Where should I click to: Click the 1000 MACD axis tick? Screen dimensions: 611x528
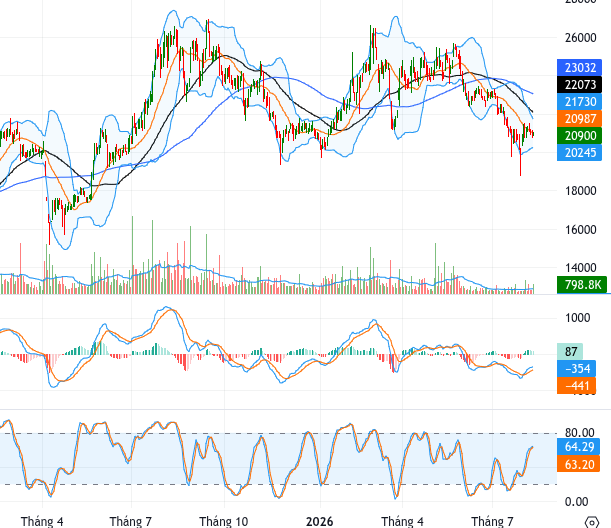click(x=577, y=318)
